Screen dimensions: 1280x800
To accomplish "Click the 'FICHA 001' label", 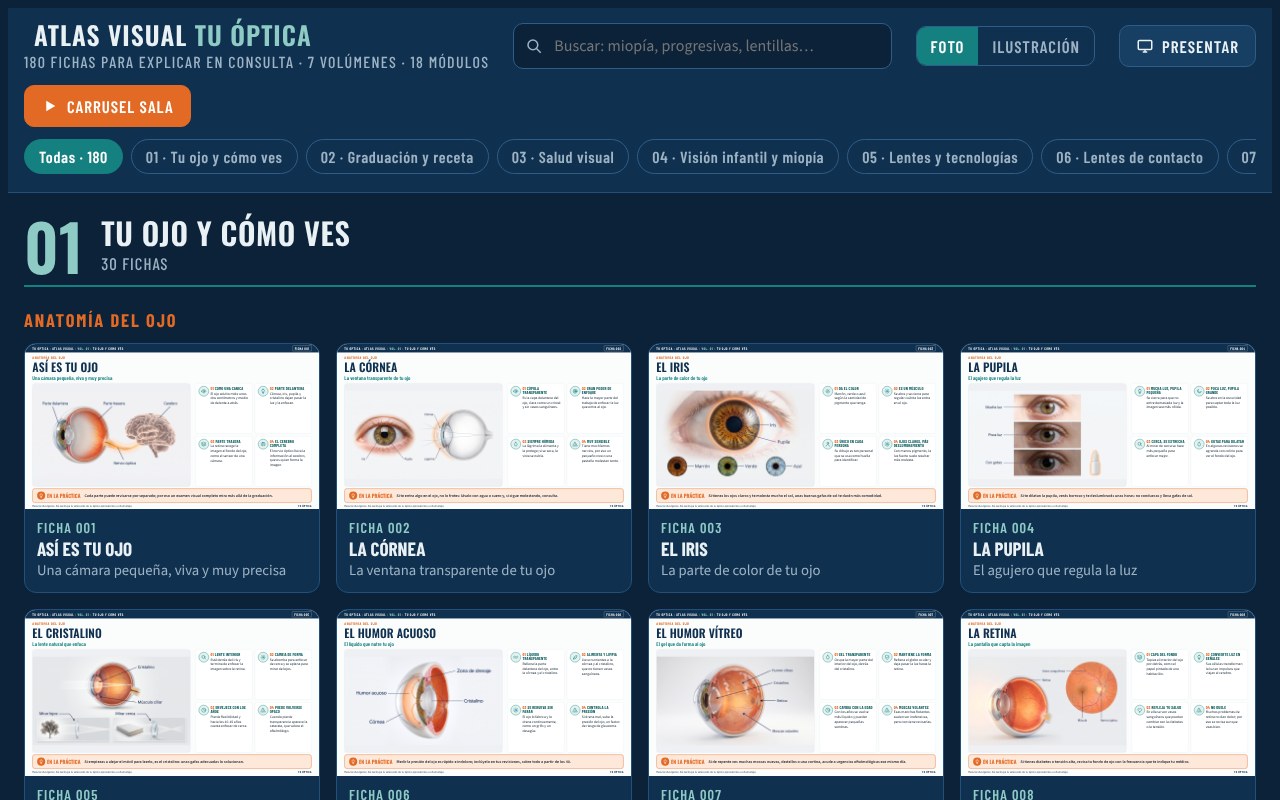I will tap(67, 528).
